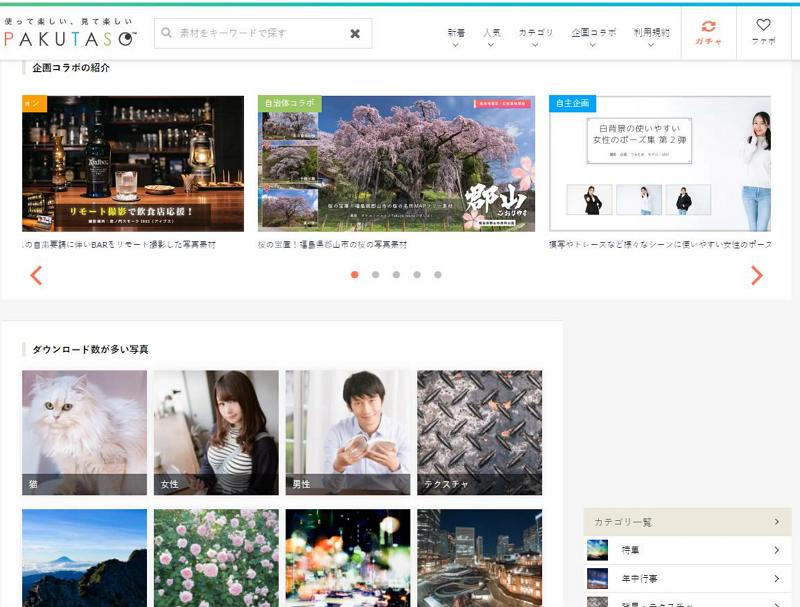Open the women poses caption link
The image size is (800, 607).
pyautogui.click(x=660, y=245)
